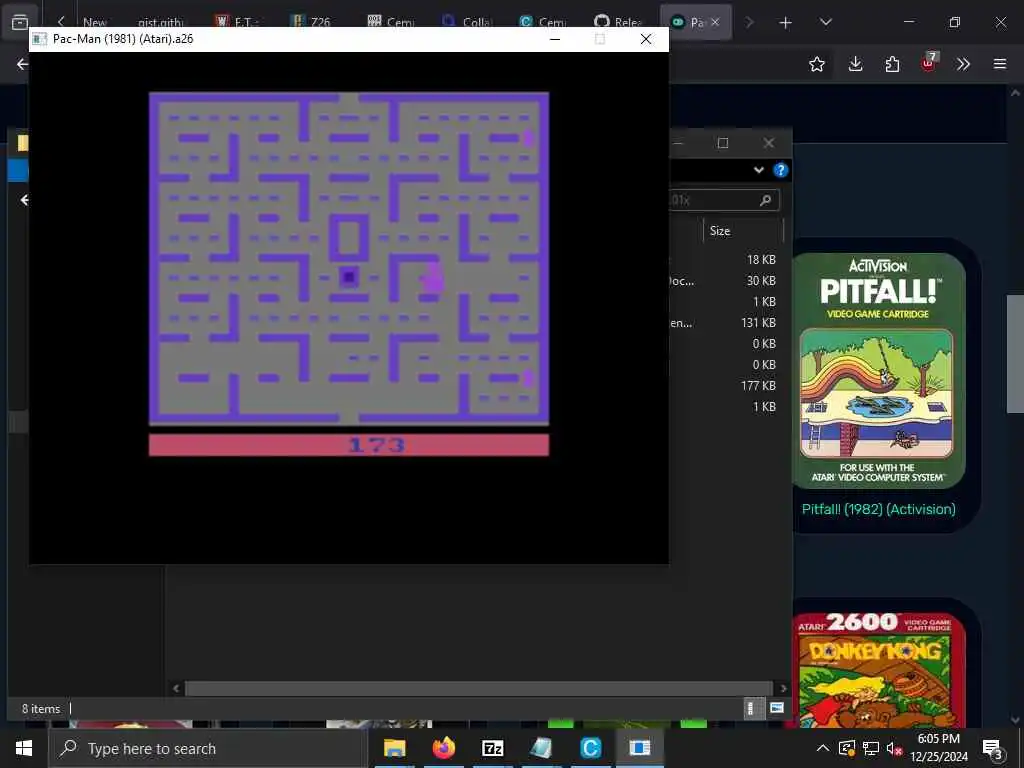Switch to the E.T. tab
The image size is (1024, 768).
(x=237, y=22)
